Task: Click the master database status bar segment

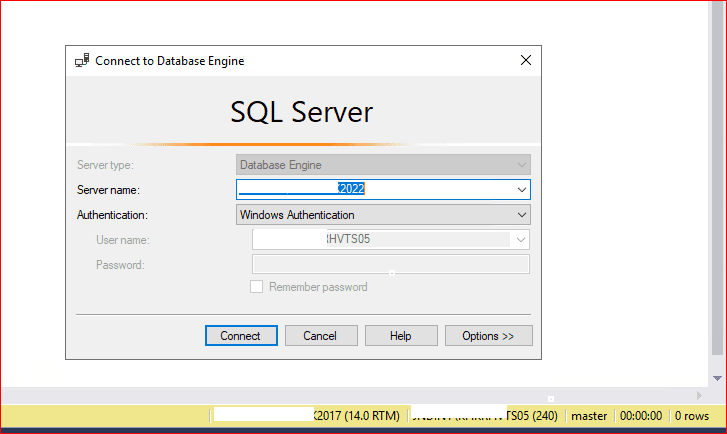Action: tap(589, 416)
